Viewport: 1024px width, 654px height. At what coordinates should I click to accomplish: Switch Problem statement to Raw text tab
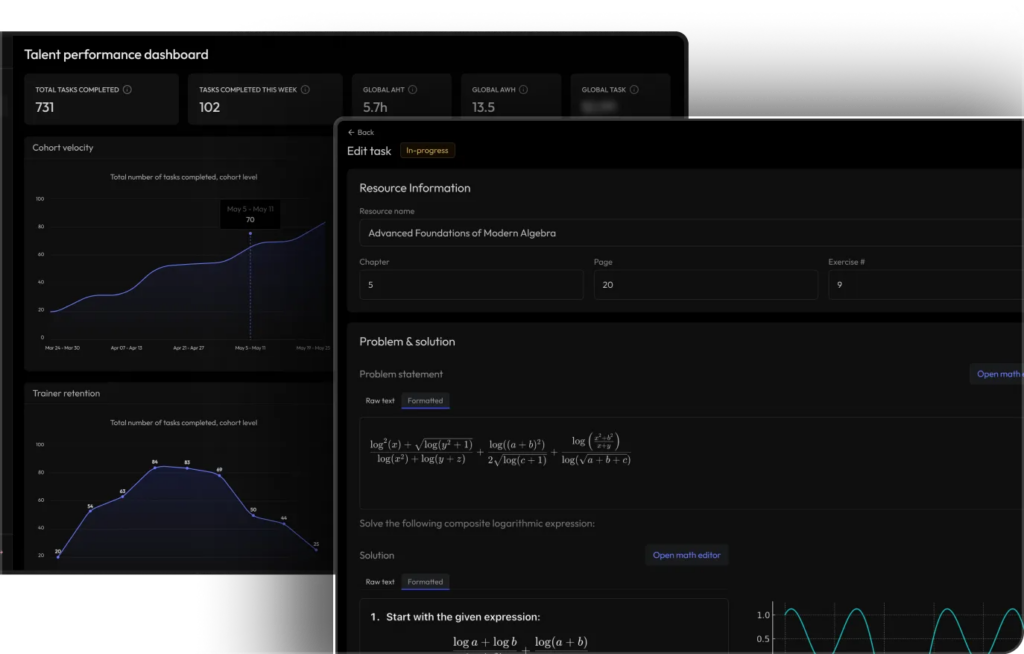tap(380, 401)
